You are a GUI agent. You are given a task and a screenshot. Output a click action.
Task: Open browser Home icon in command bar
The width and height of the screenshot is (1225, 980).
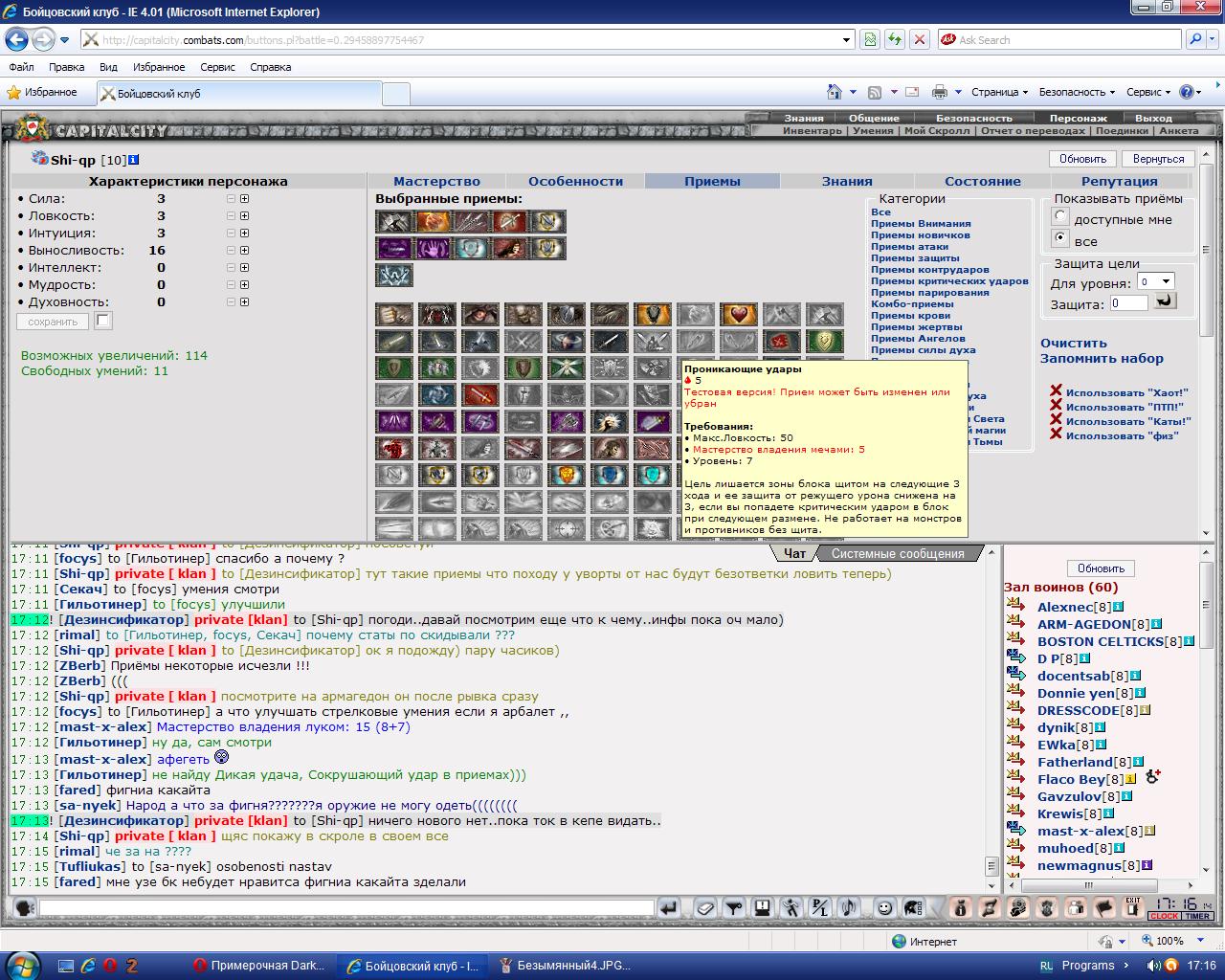coord(835,92)
